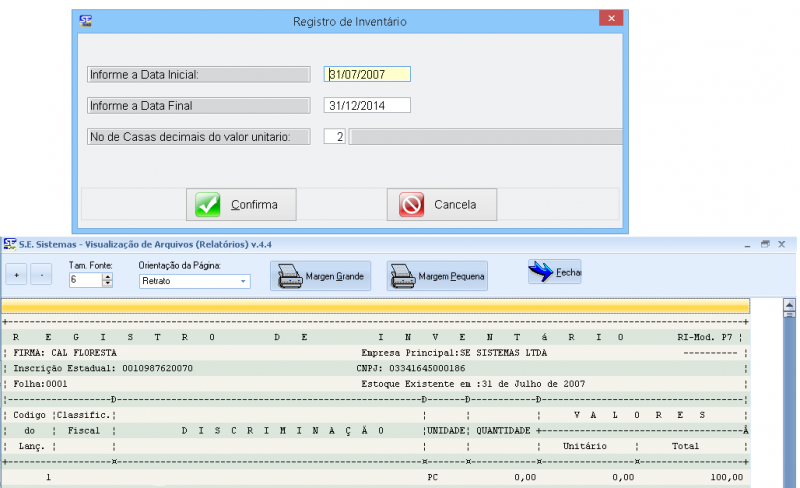Click the Data Final date field
This screenshot has height=488, width=800.
[x=367, y=105]
